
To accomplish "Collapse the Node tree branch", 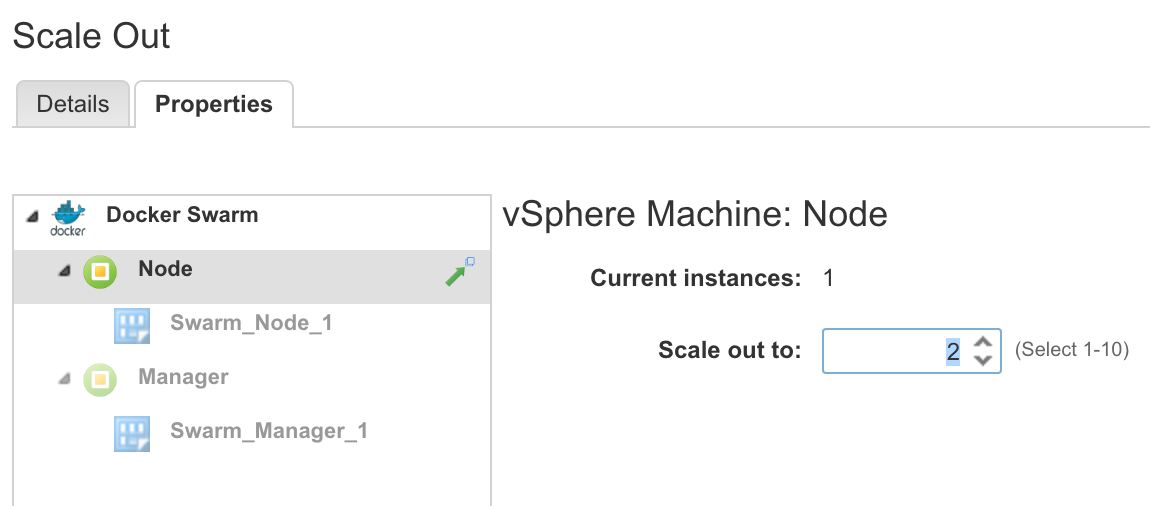I will click(64, 271).
